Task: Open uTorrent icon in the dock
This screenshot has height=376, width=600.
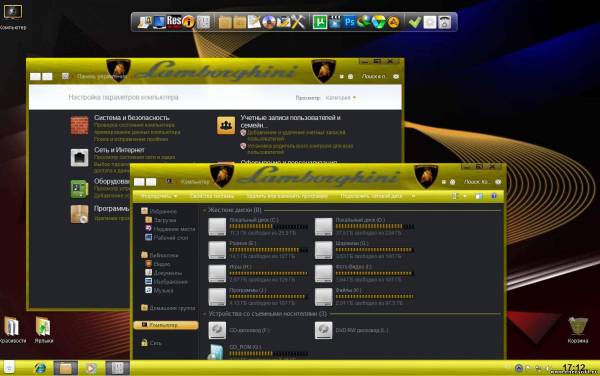Action: (320, 22)
